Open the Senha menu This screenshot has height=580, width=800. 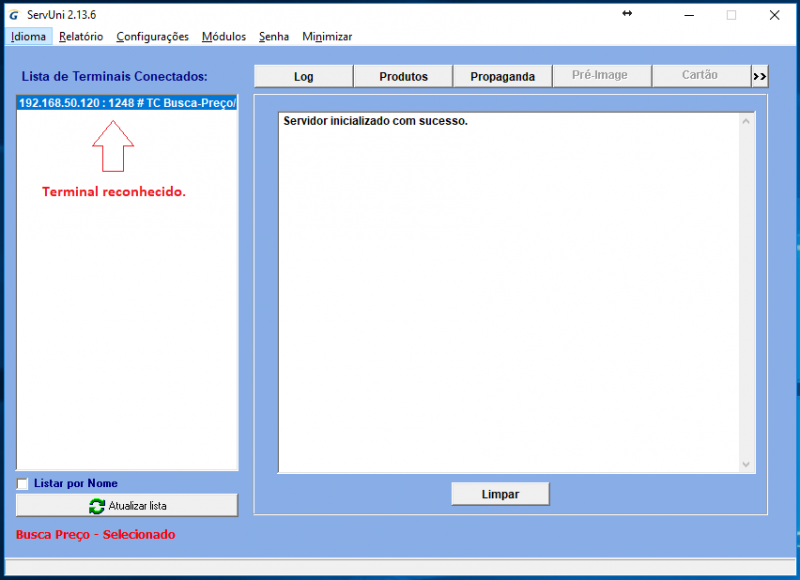coord(273,36)
